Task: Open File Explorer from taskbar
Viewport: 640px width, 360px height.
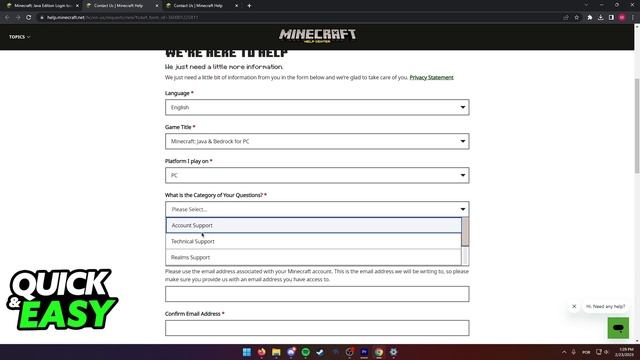Action: click(x=276, y=352)
